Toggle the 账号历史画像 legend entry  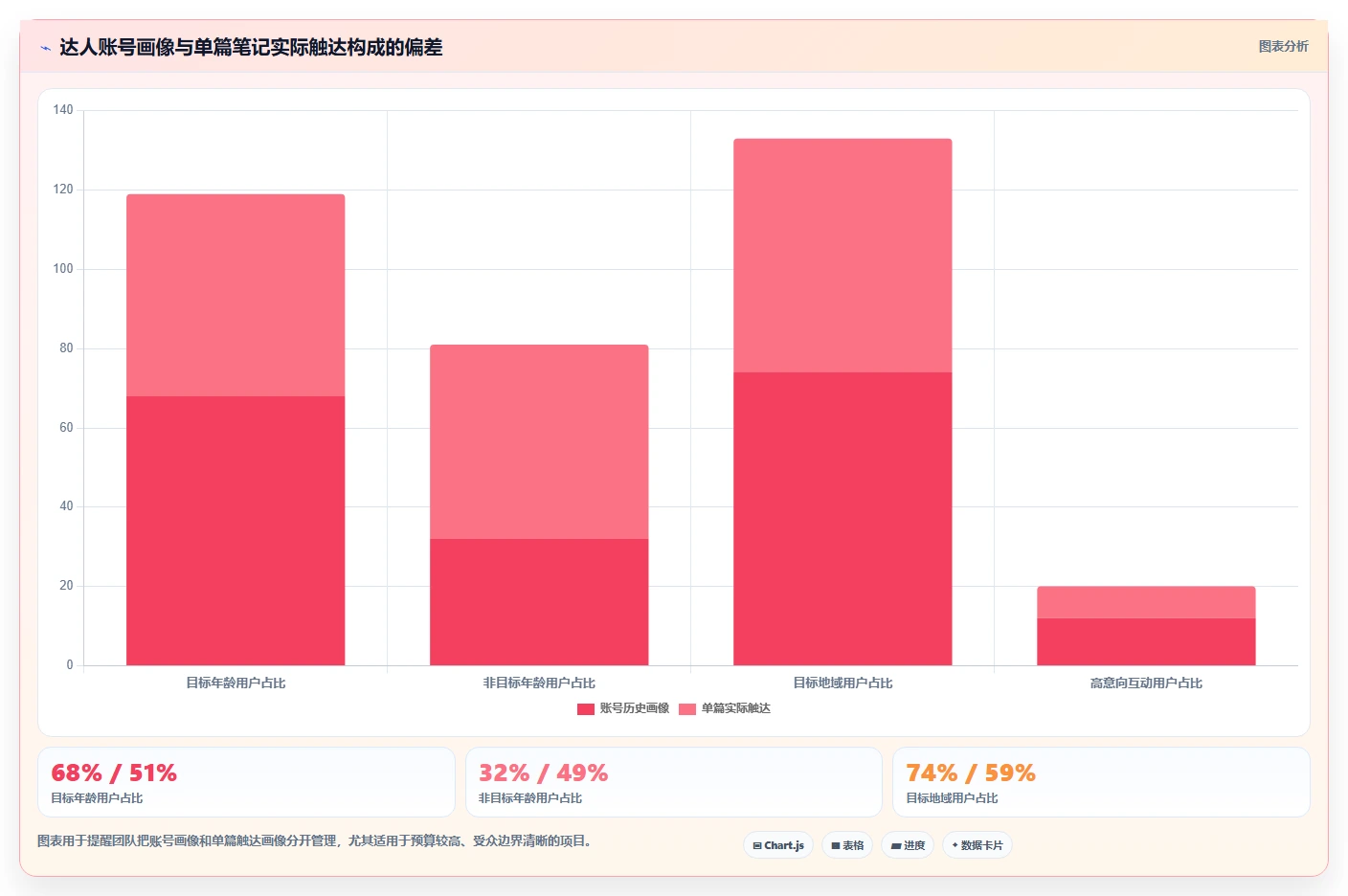[623, 708]
